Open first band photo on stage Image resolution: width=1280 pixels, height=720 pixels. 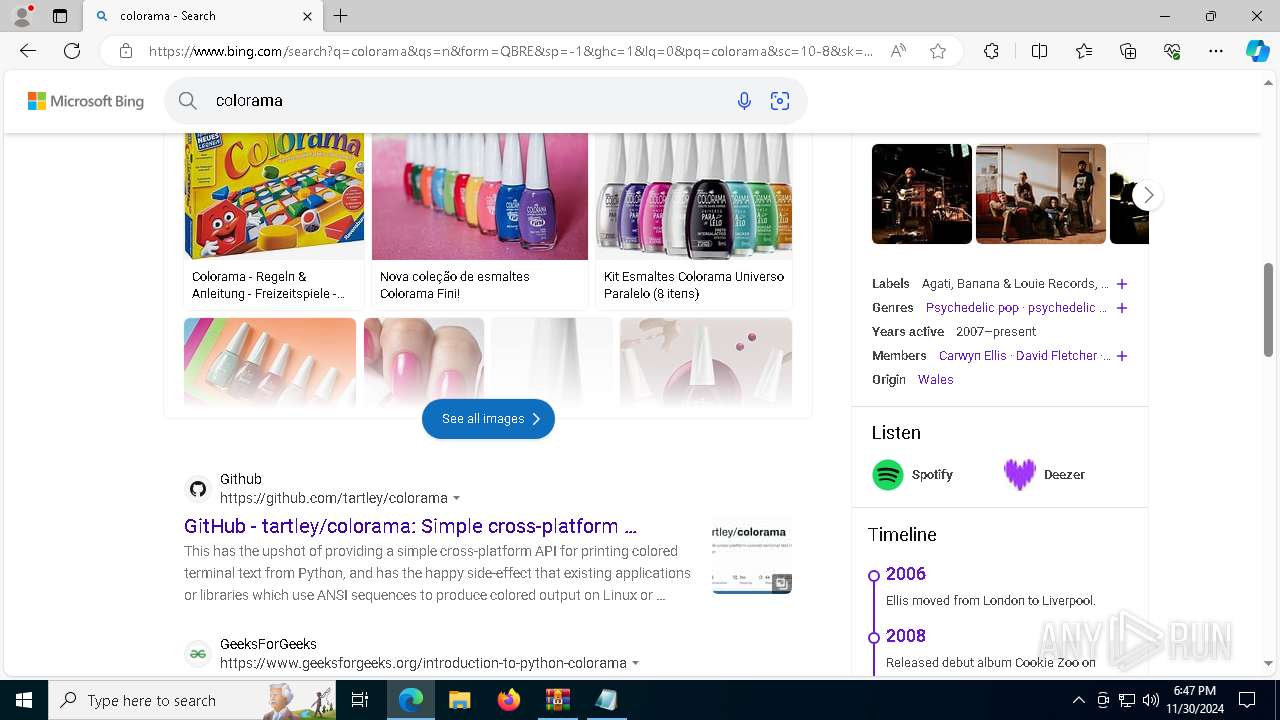[922, 194]
